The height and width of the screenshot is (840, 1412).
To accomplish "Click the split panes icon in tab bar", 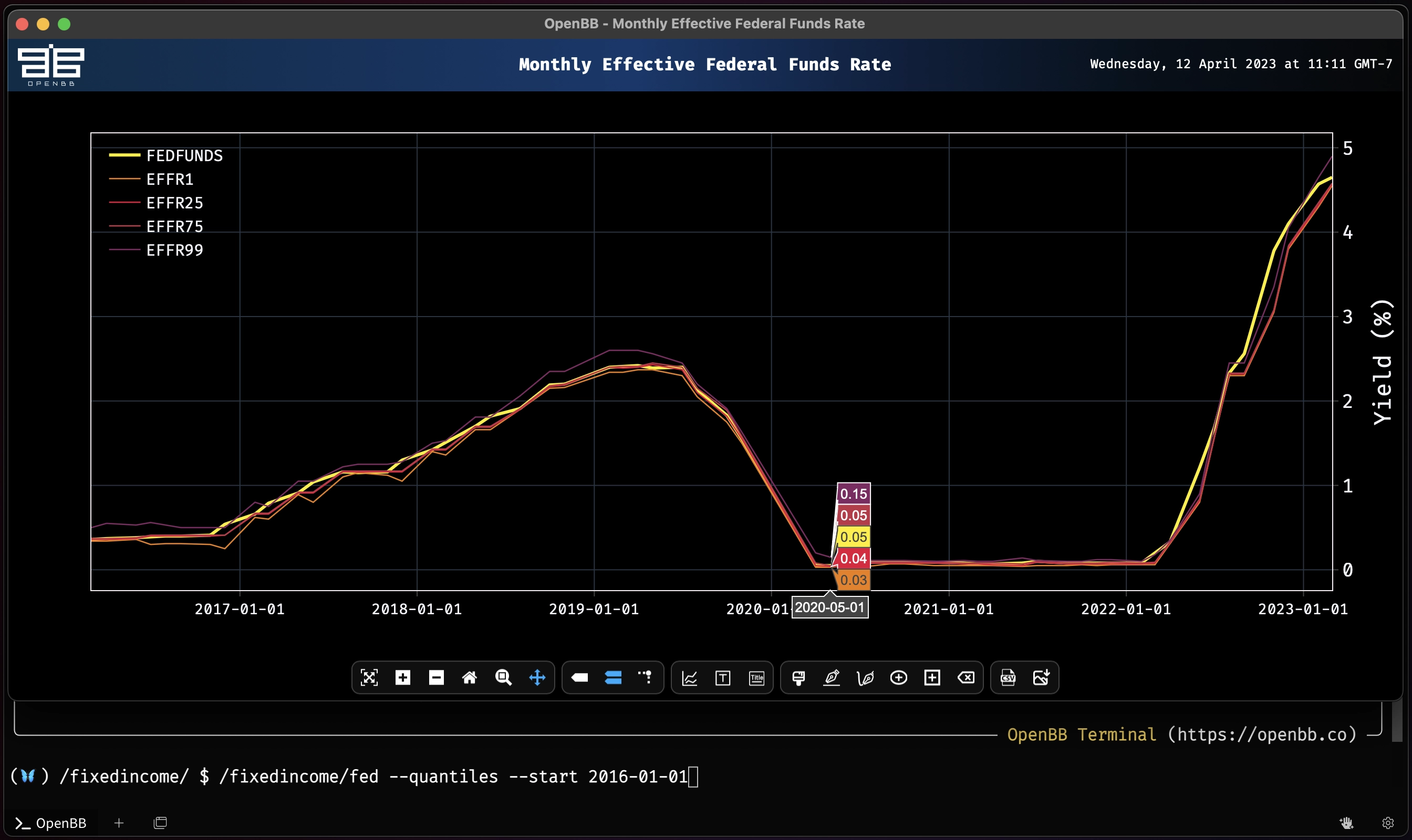I will pos(160,823).
